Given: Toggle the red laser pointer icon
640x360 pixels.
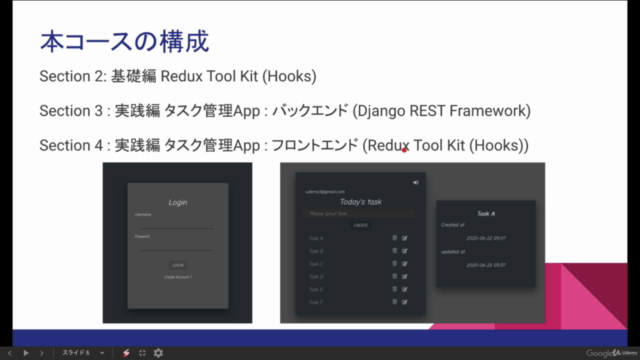Looking at the screenshot, I should (x=126, y=353).
